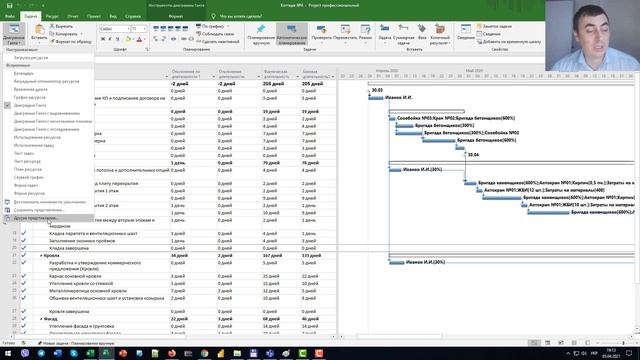The width and height of the screenshot is (640, 360).
Task: Click the Save icon in title bar
Action: [x=9, y=5]
